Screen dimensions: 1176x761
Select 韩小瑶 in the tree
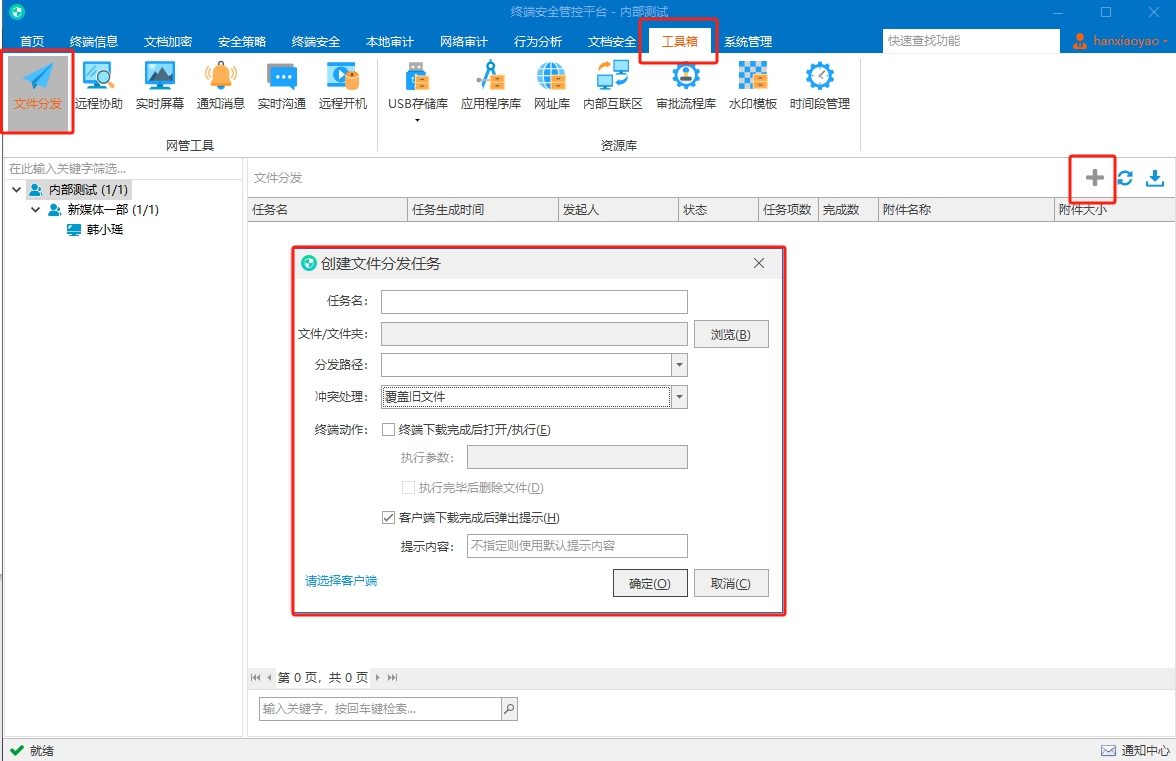(x=104, y=229)
